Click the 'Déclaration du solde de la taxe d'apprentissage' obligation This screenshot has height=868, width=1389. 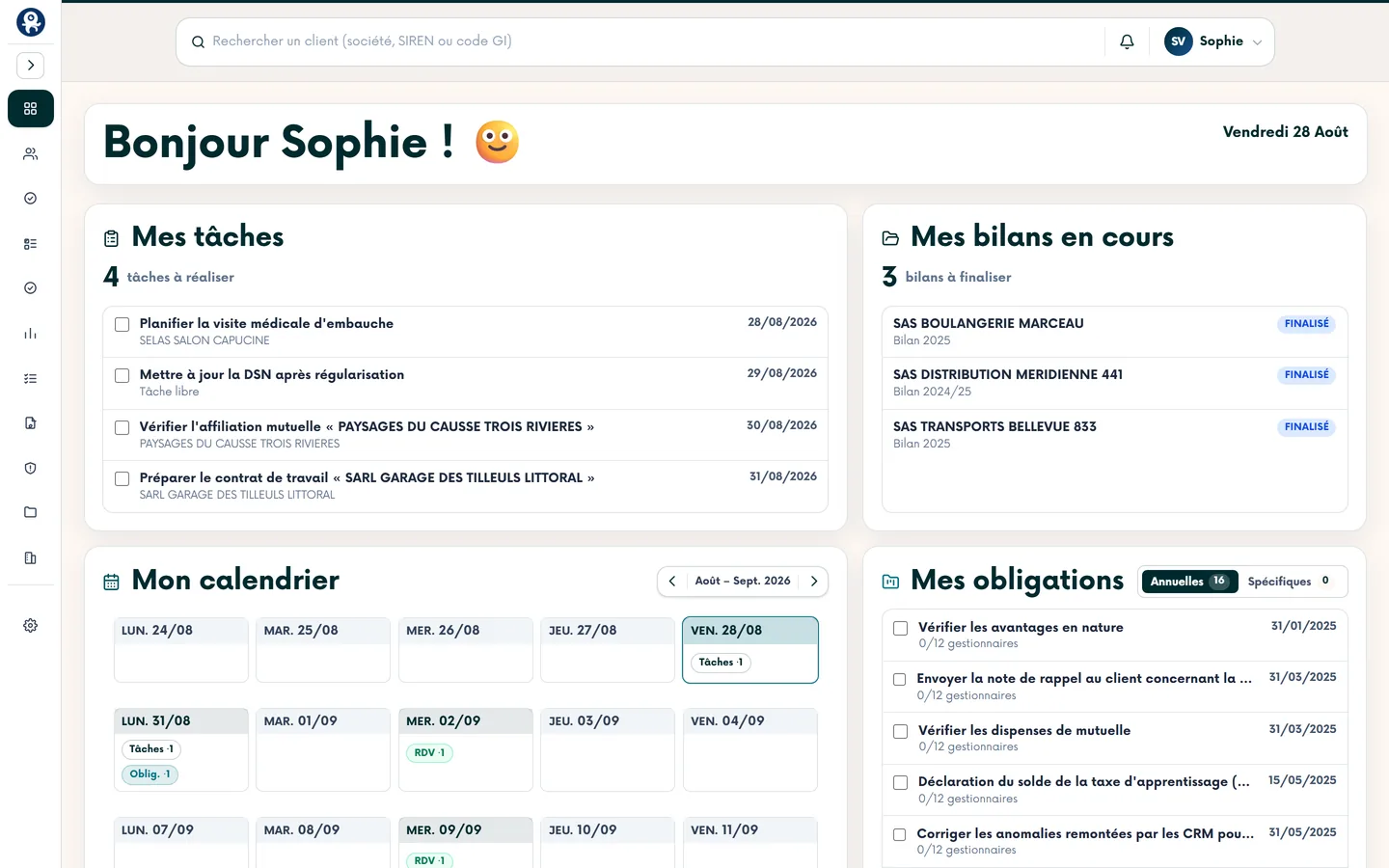1114,790
